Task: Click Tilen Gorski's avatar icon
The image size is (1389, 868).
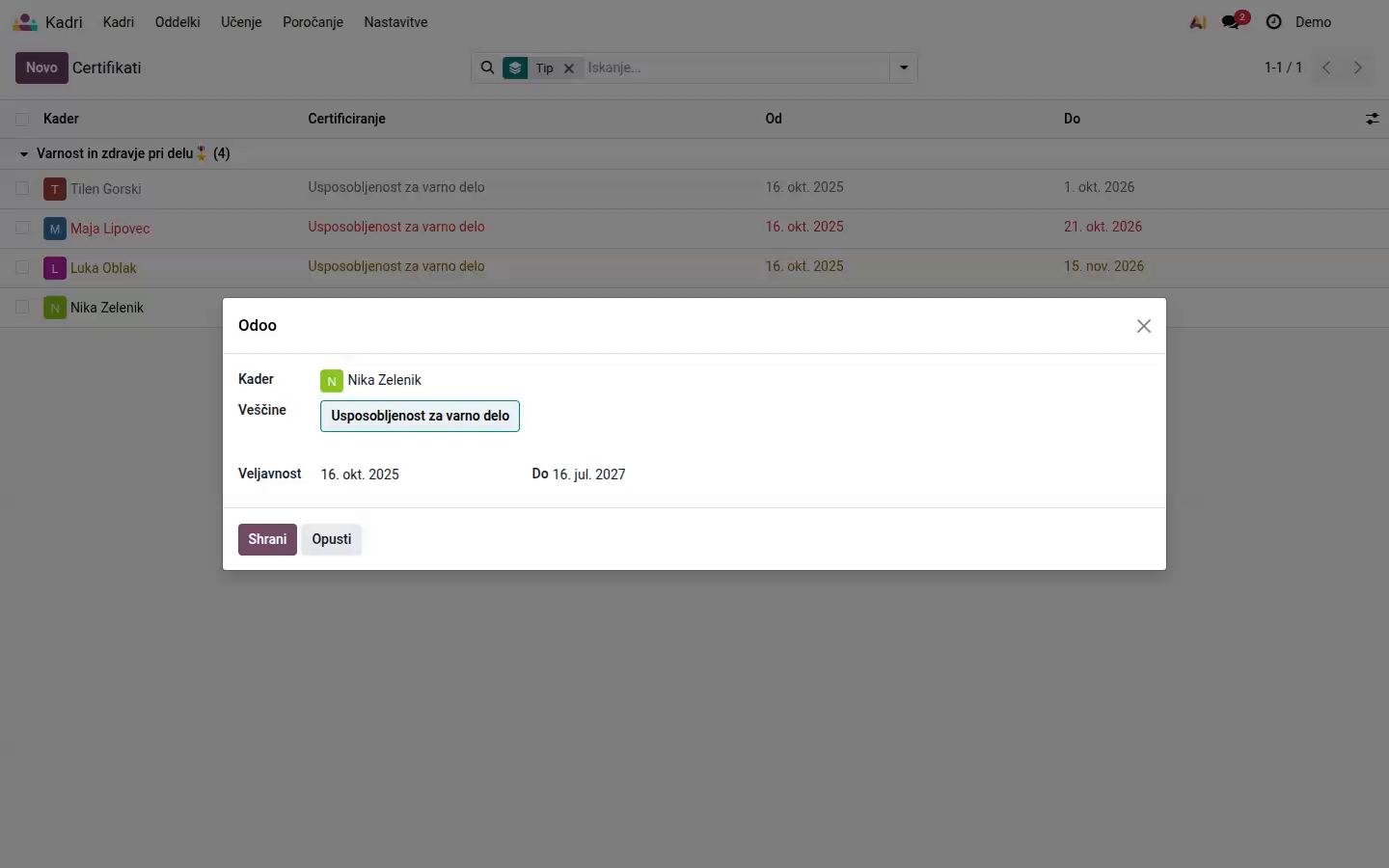Action: [x=55, y=188]
